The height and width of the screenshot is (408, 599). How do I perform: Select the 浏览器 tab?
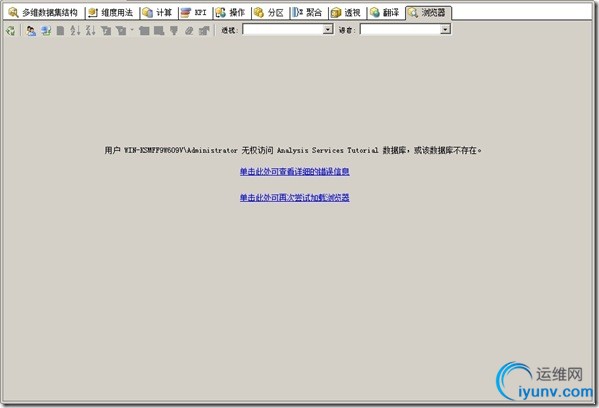pos(428,13)
